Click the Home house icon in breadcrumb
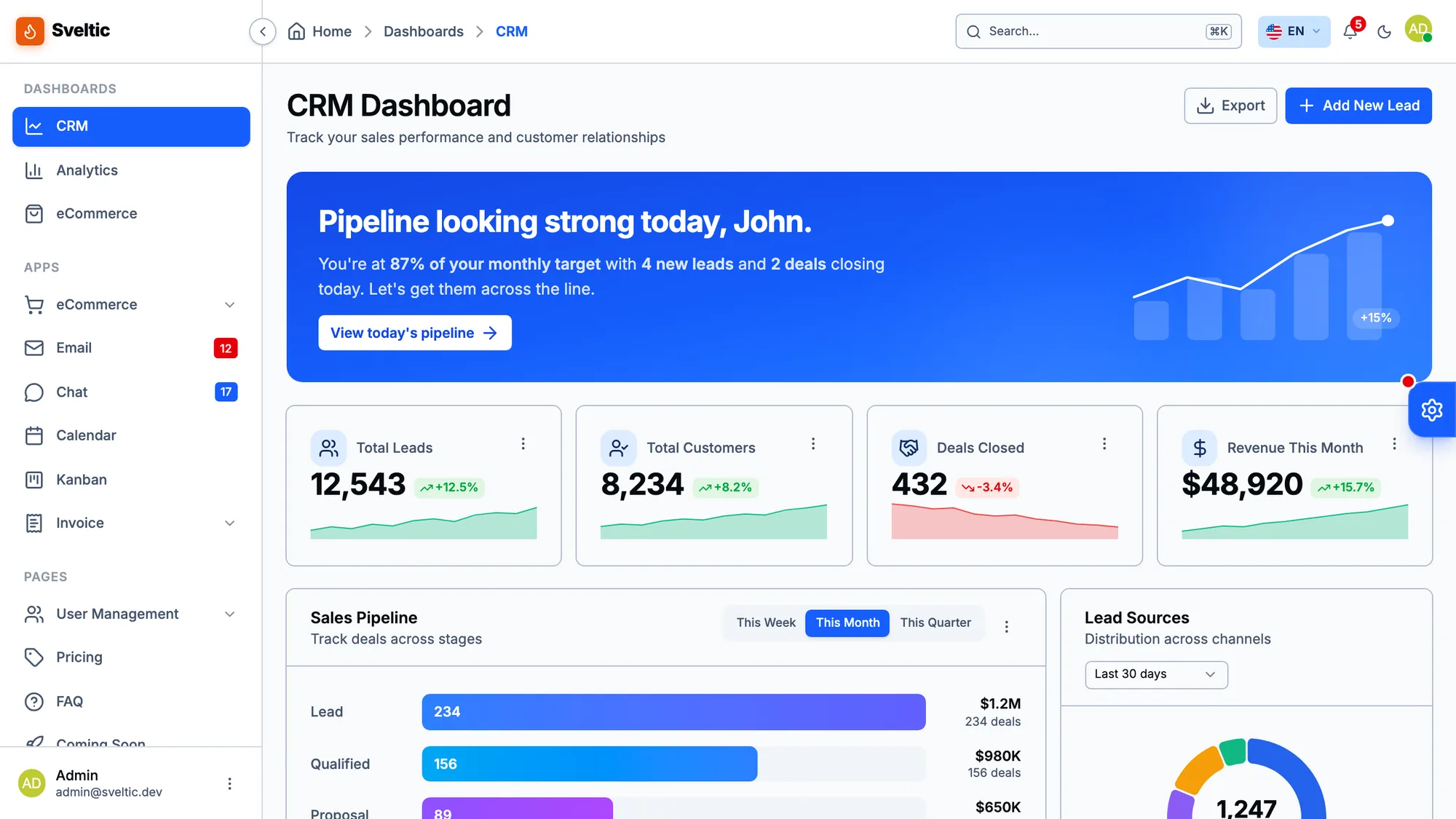The width and height of the screenshot is (1456, 819). (296, 31)
